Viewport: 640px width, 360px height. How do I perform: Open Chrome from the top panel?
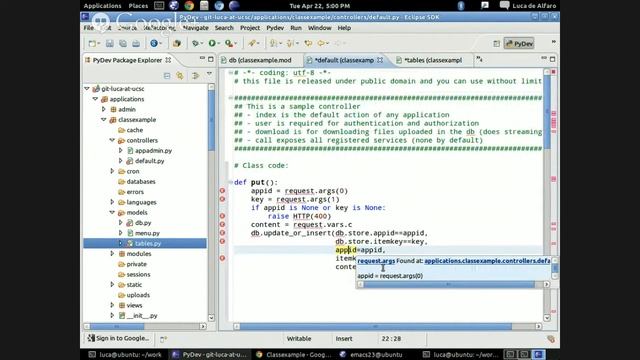pos(189,5)
